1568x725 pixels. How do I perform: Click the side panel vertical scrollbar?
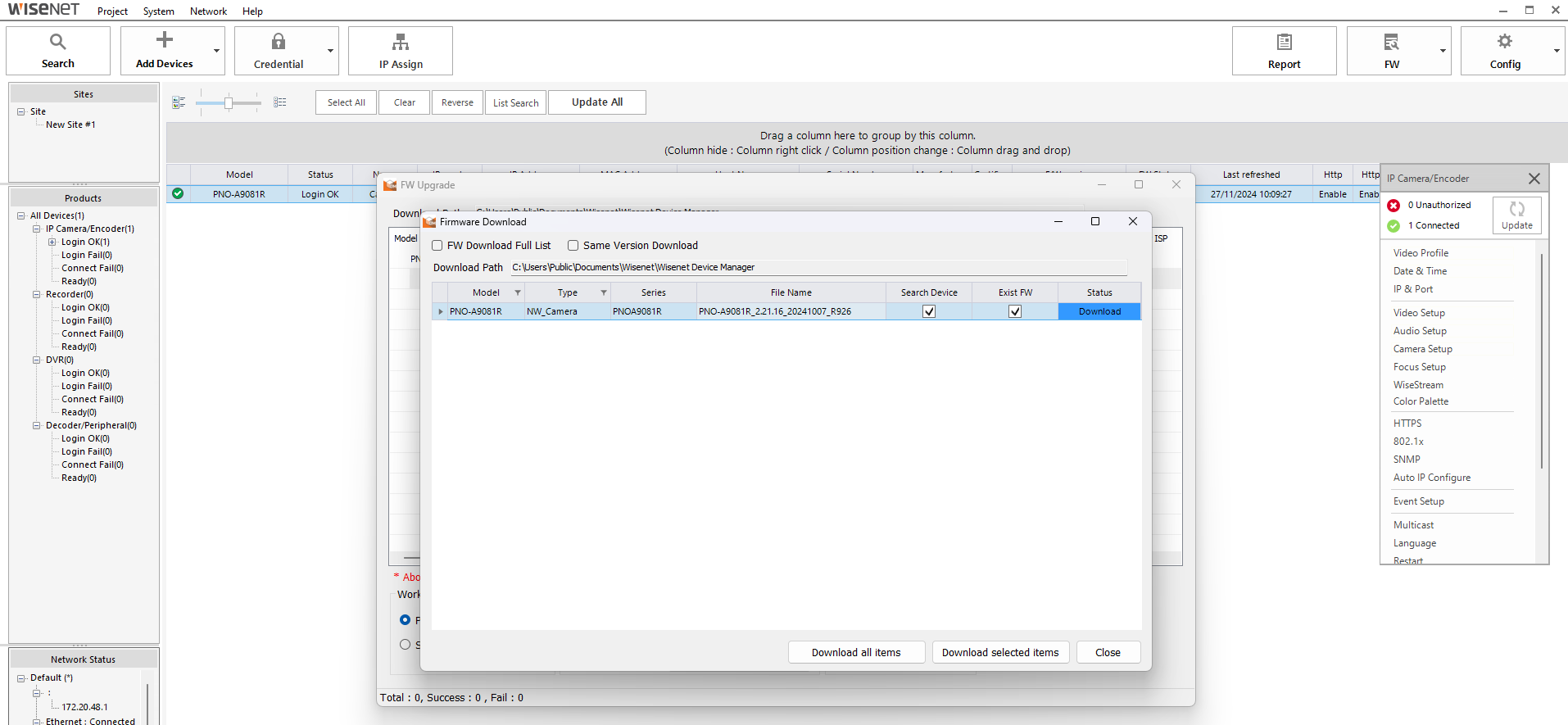tap(1541, 360)
